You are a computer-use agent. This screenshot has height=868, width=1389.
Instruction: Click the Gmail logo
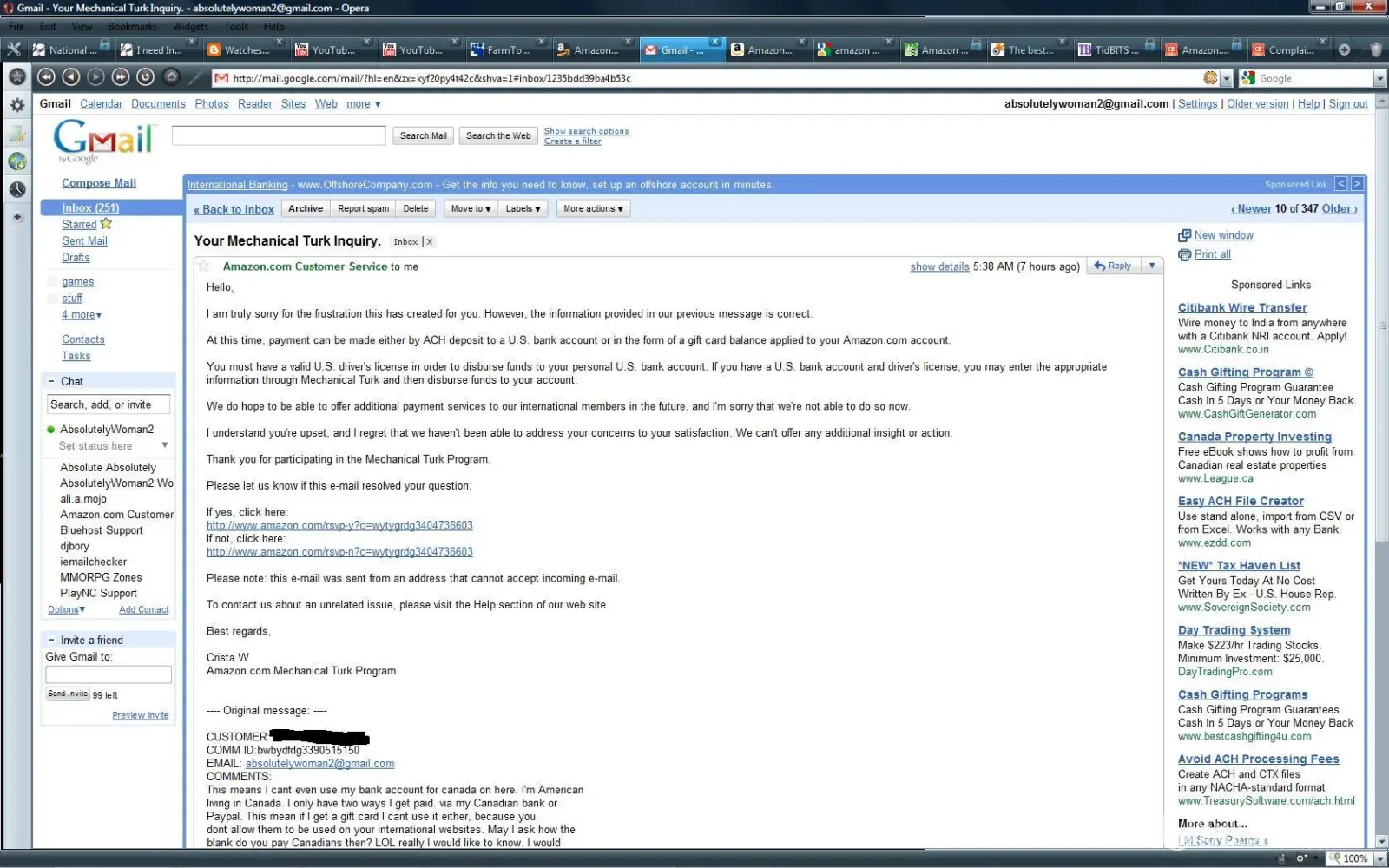pos(103,141)
